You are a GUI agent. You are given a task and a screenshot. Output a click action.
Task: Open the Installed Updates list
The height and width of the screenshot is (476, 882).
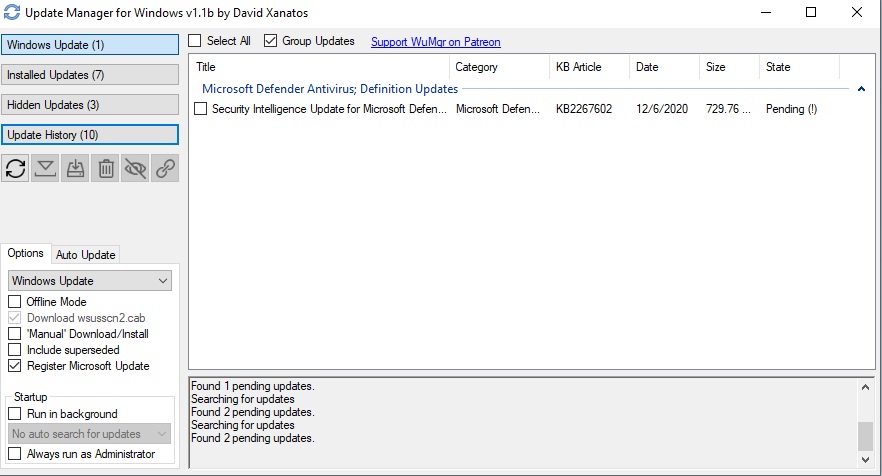(x=90, y=75)
